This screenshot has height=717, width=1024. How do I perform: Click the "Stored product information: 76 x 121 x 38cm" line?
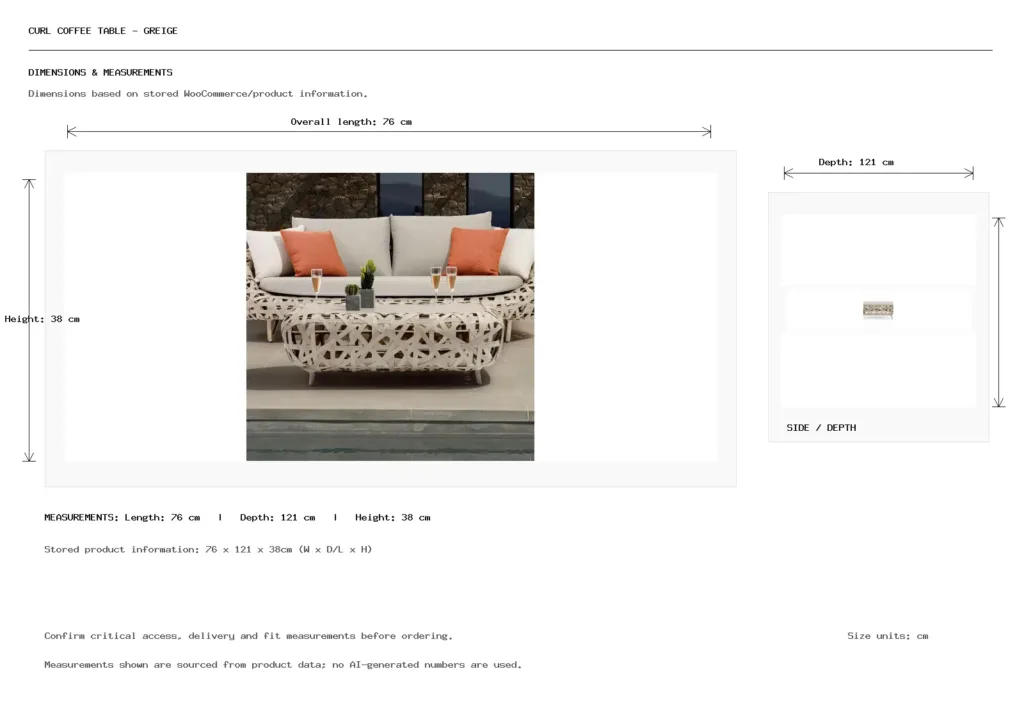(x=208, y=549)
